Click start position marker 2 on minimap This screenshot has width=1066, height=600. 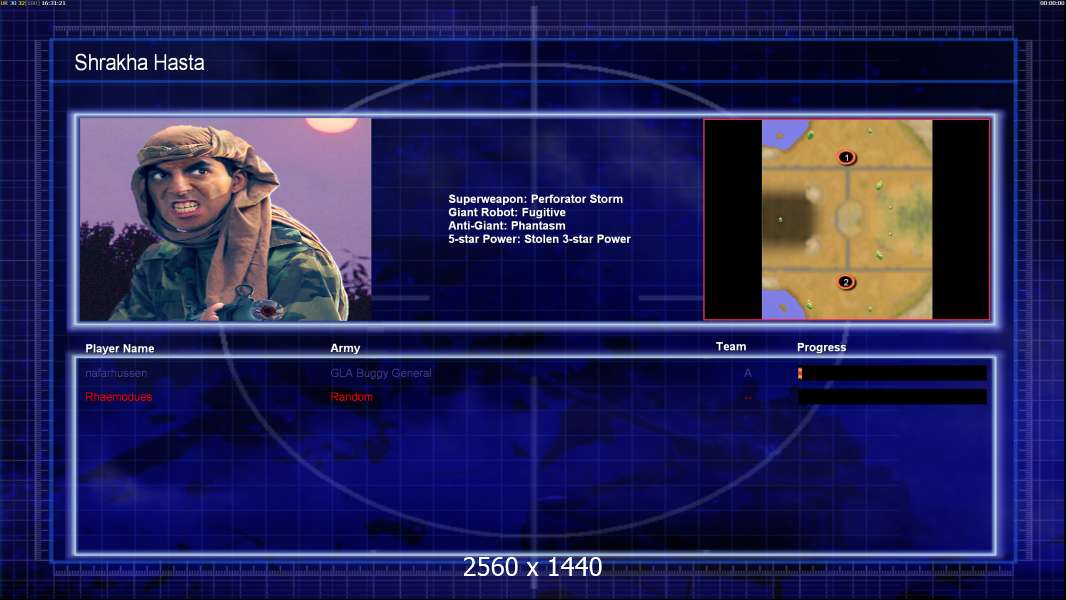[x=846, y=282]
